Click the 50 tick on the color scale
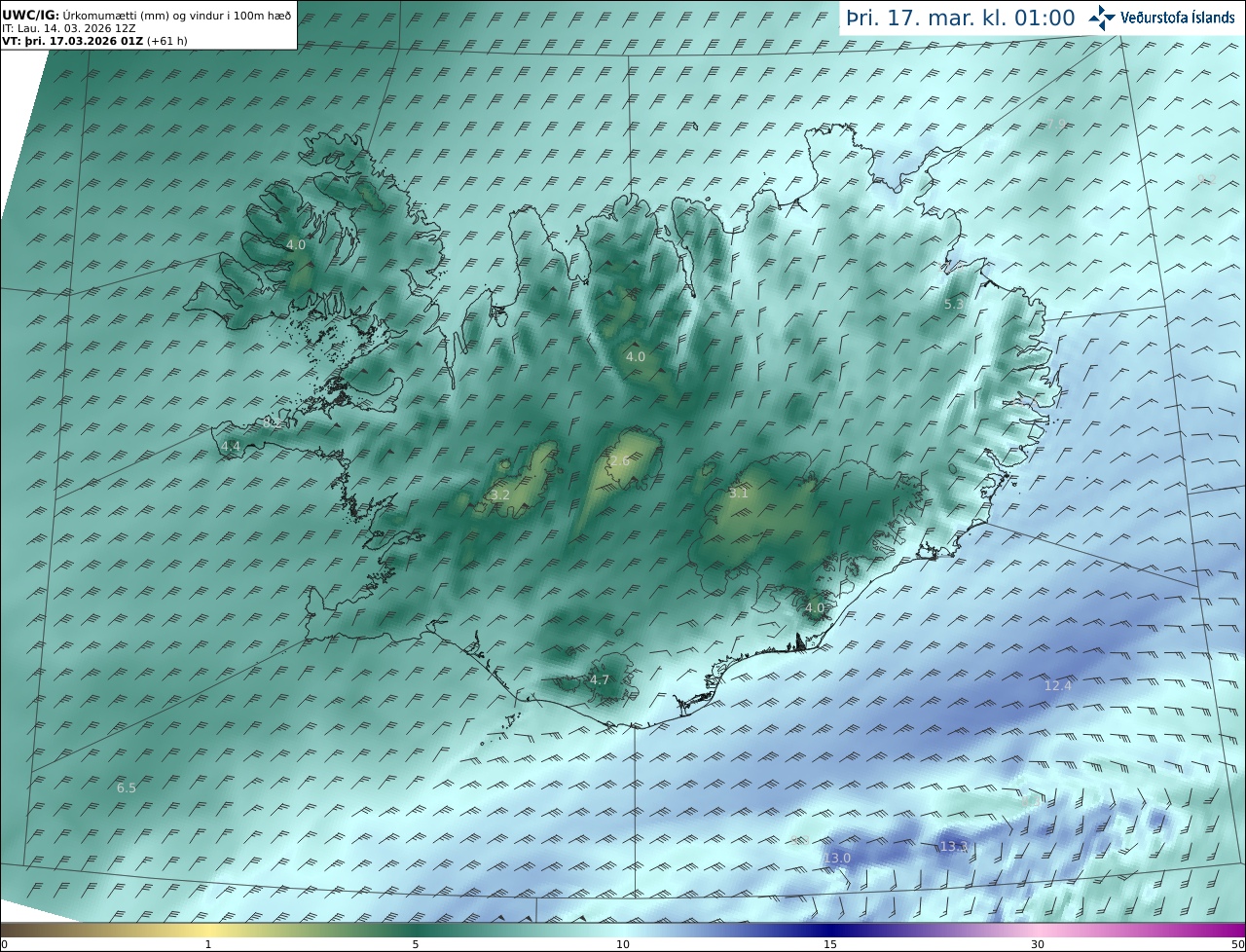Viewport: 1246px width, 952px height. (1237, 944)
